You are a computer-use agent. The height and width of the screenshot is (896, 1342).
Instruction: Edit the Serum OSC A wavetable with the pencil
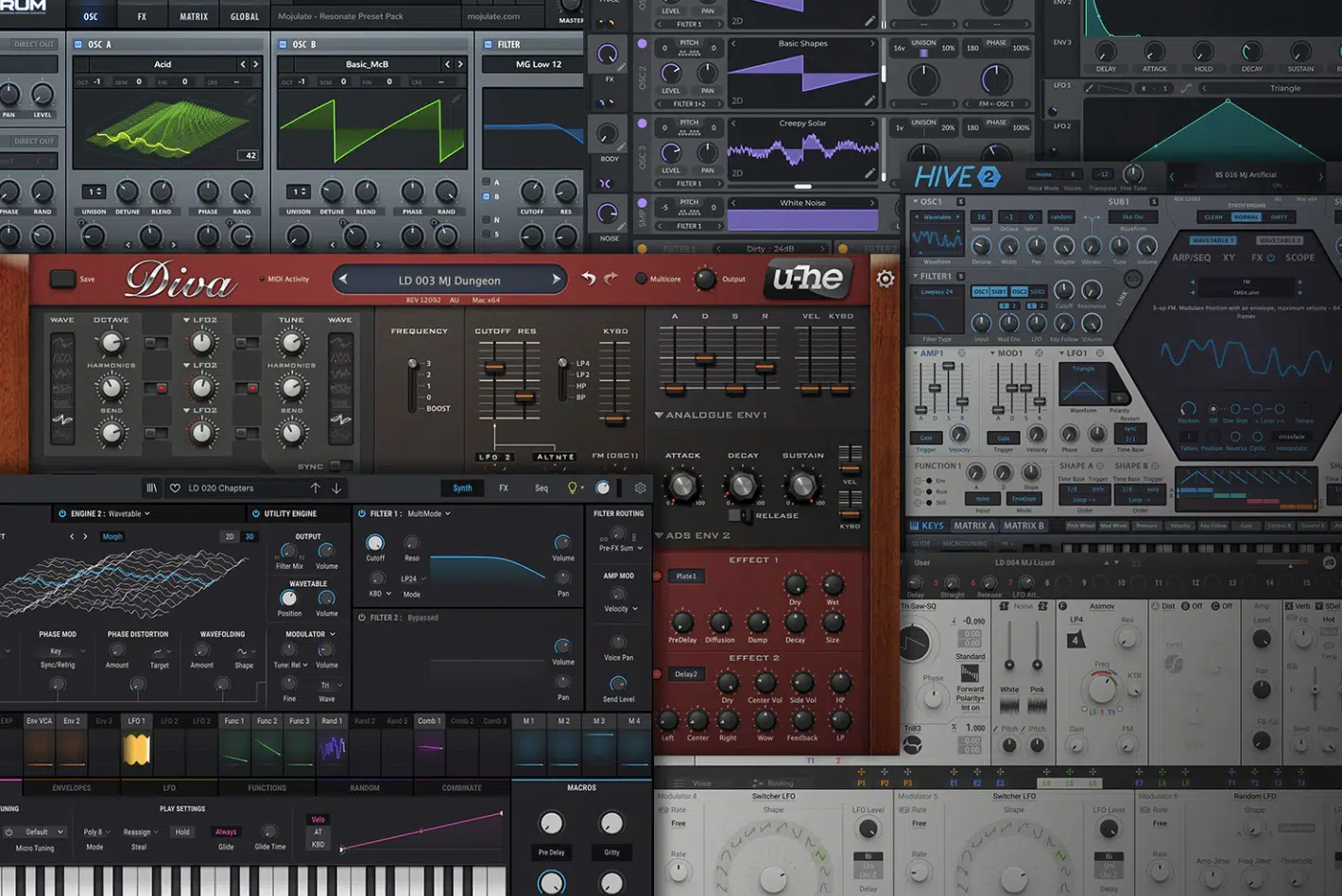tap(250, 98)
